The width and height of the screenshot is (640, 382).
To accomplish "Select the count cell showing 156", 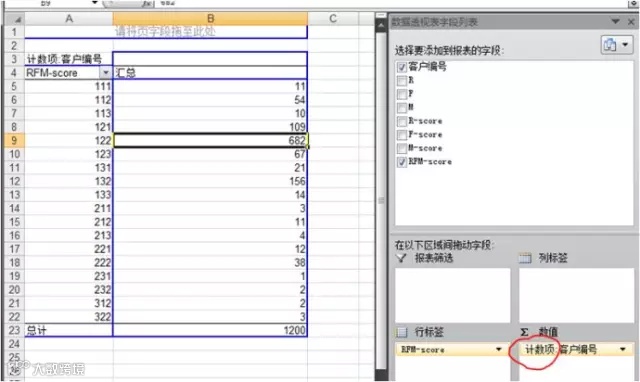I will 210,181.
